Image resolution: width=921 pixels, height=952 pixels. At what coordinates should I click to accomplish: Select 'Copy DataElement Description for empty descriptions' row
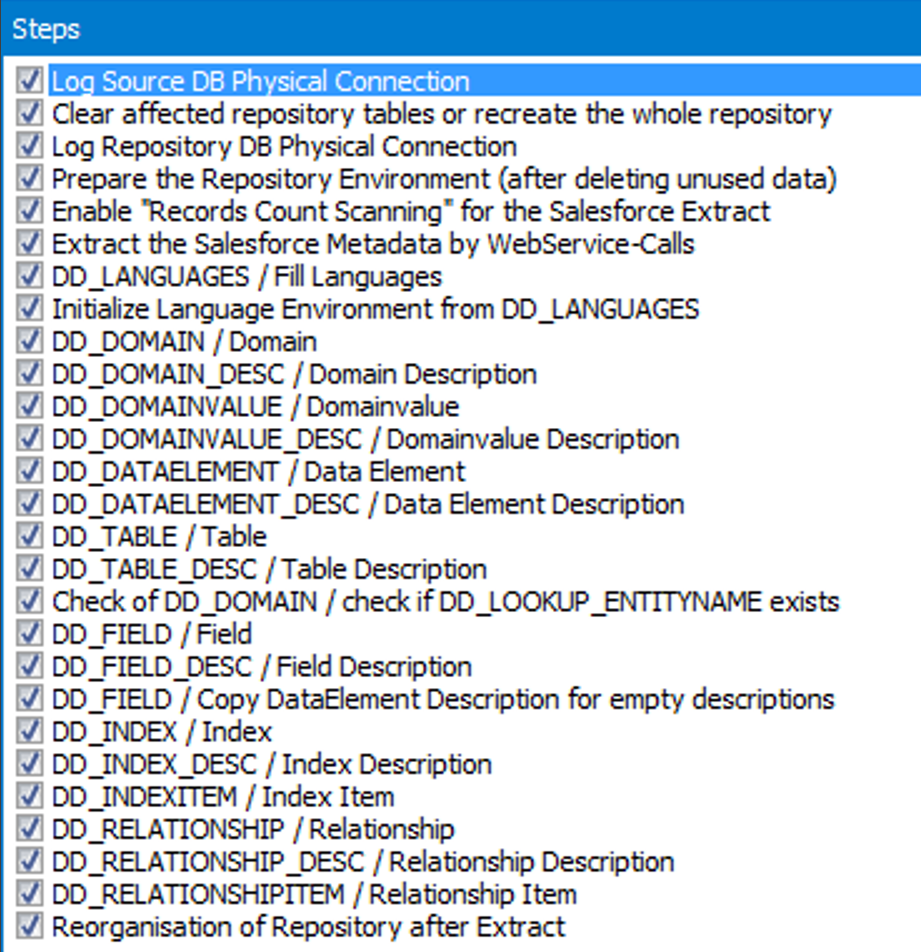point(443,699)
